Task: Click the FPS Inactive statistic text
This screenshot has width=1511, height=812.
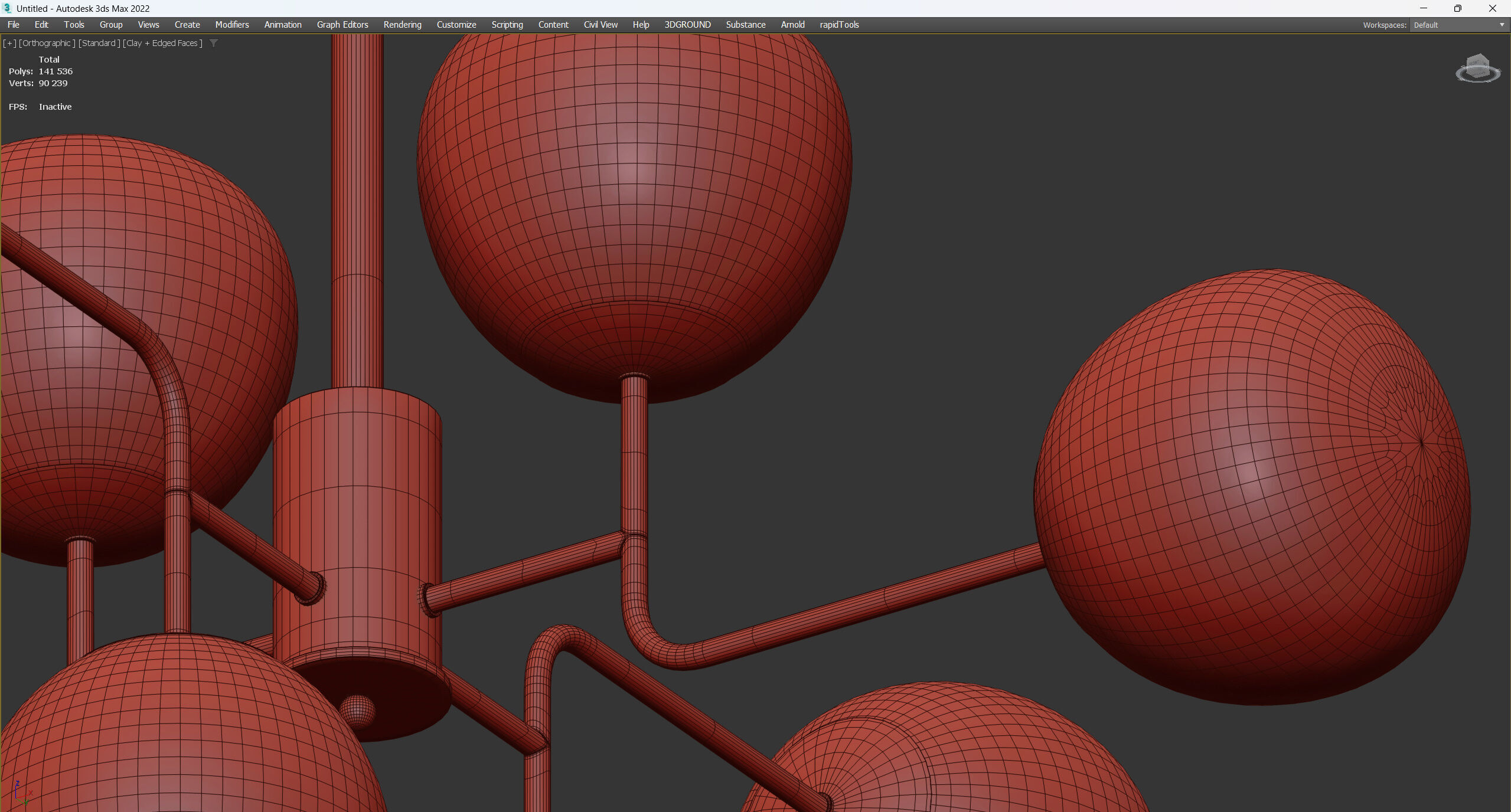Action: click(40, 107)
